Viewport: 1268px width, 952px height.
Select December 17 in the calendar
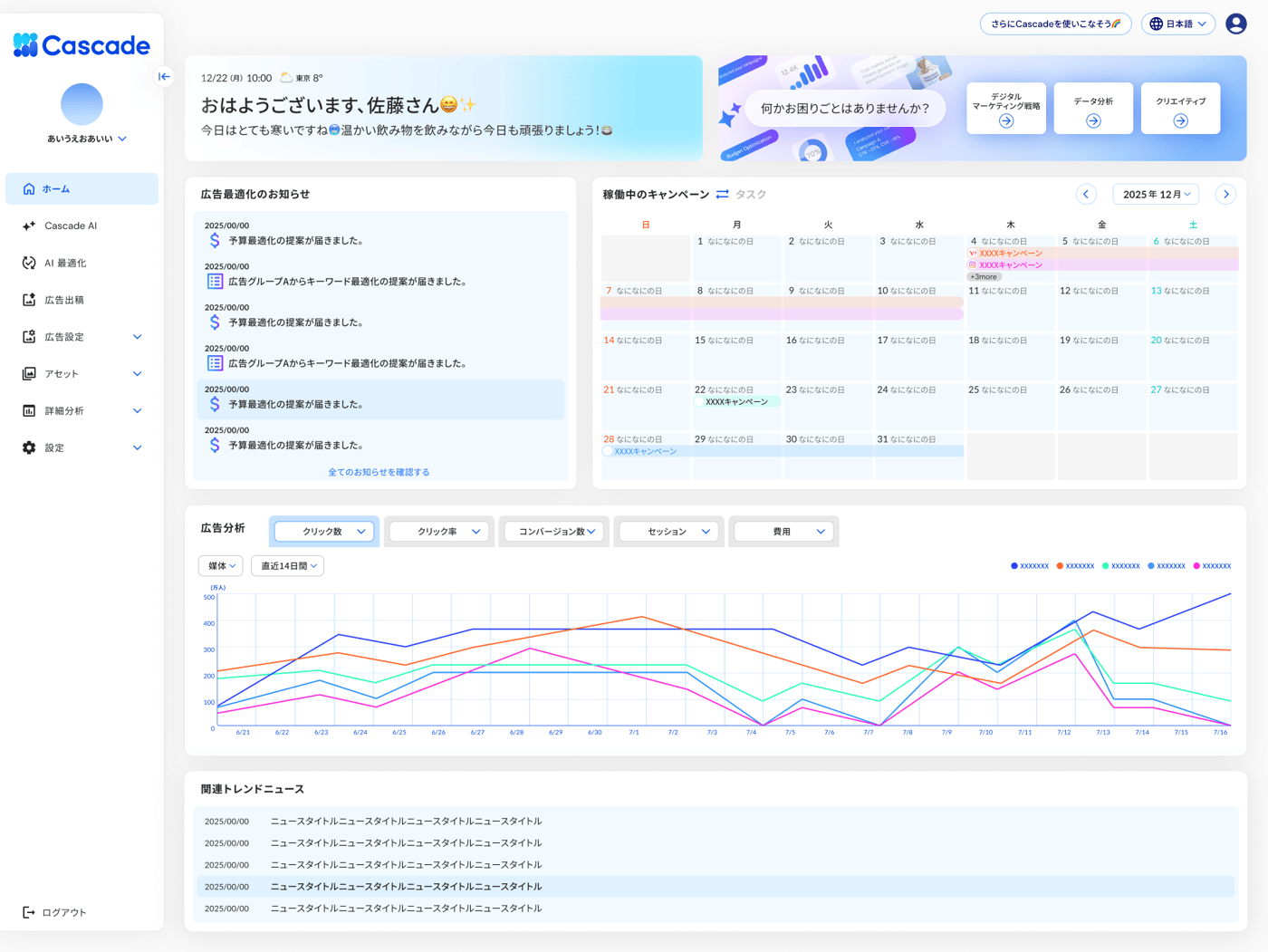coord(919,357)
